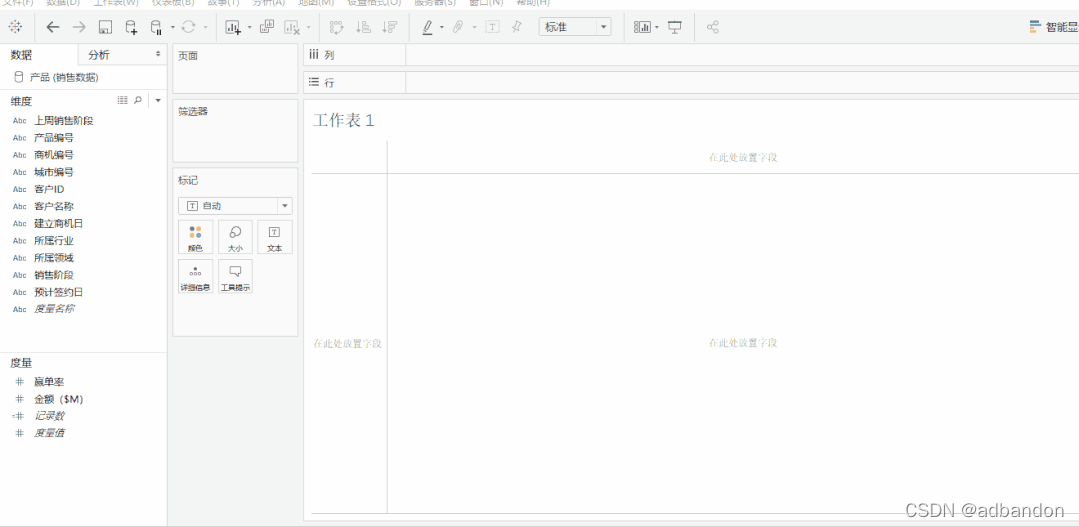Click the 大小 size marks button
Screen dimensions: 1079x527
tap(235, 237)
